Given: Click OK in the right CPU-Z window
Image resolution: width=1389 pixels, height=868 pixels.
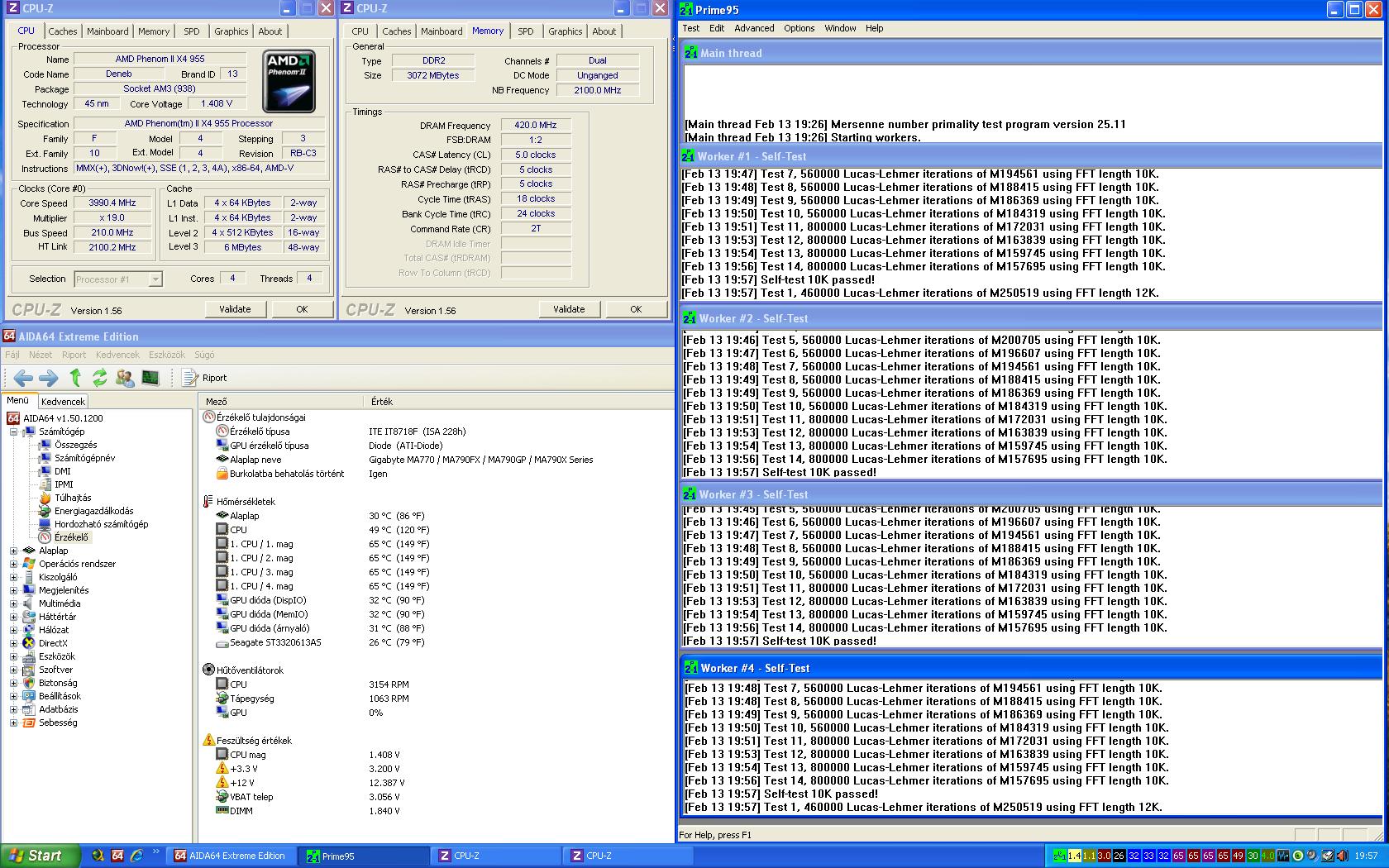Looking at the screenshot, I should [636, 309].
